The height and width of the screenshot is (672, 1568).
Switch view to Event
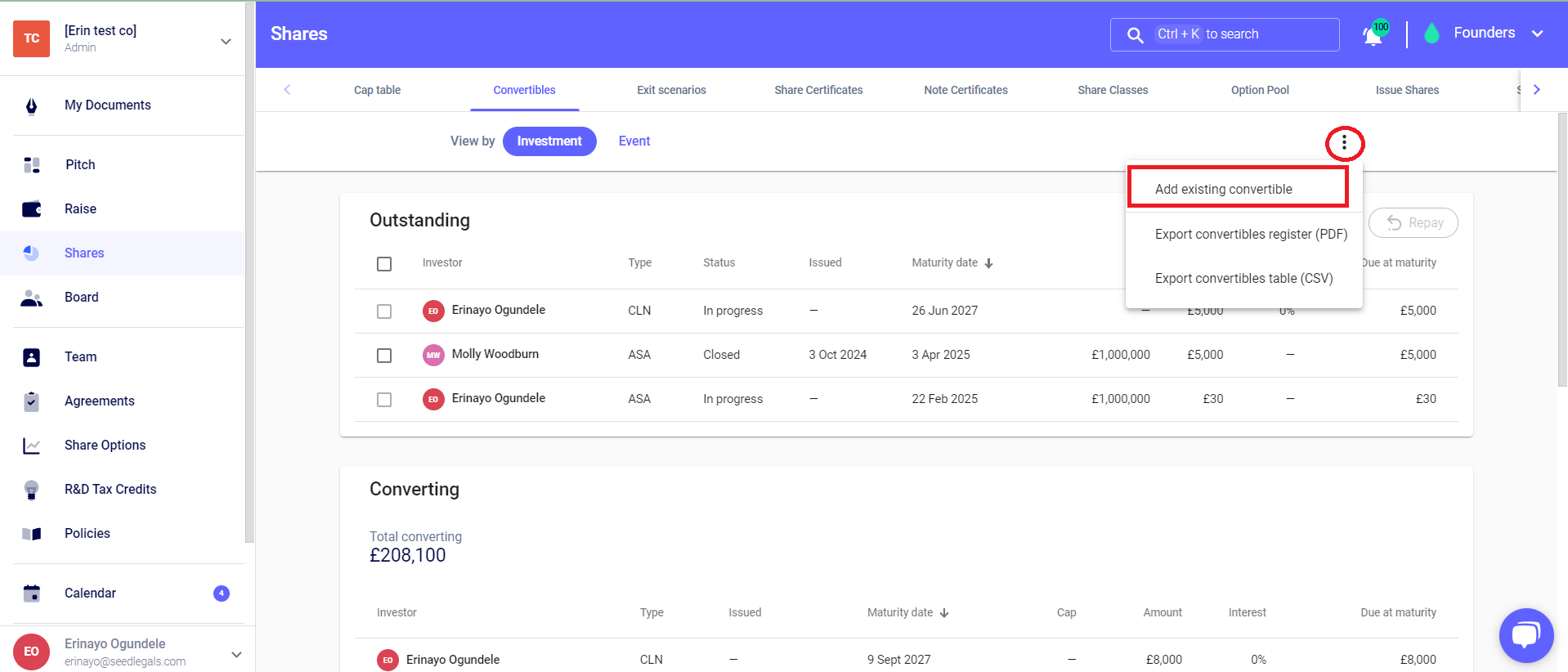click(634, 141)
